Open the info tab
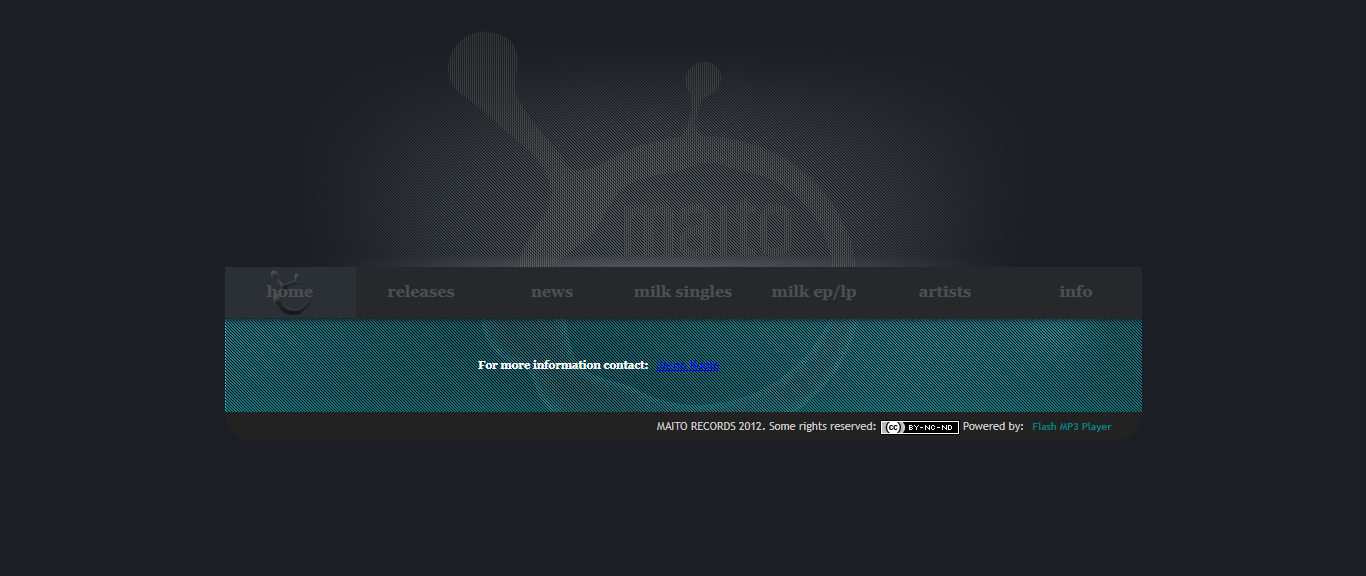The width and height of the screenshot is (1366, 576). pyautogui.click(x=1076, y=292)
